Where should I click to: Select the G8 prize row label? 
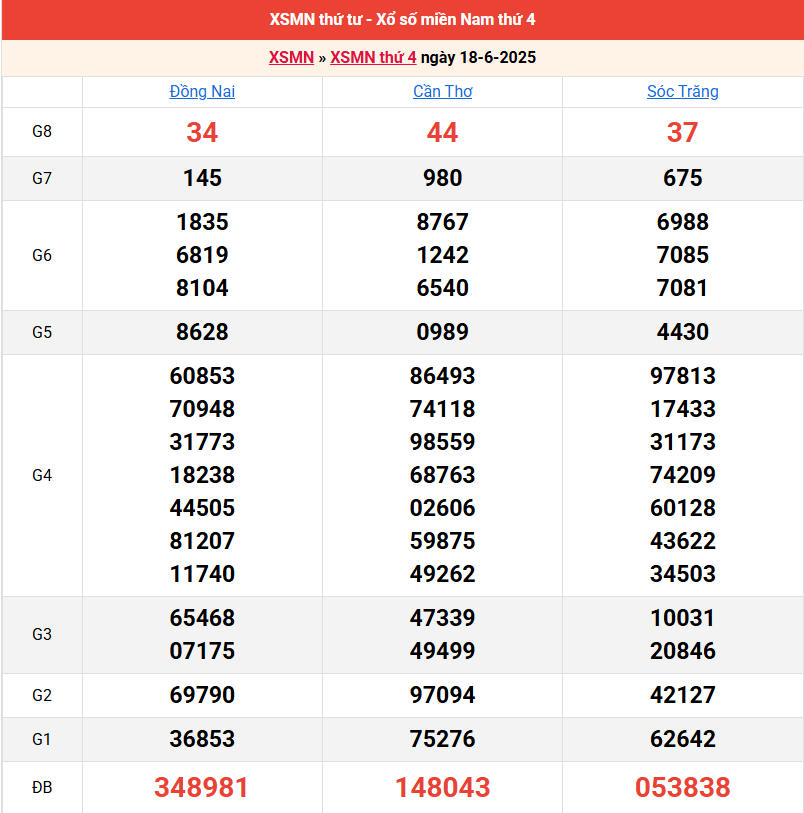click(42, 132)
